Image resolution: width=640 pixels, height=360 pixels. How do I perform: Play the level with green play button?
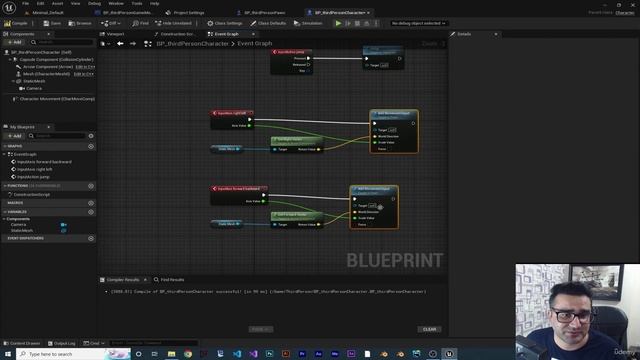tap(338, 23)
